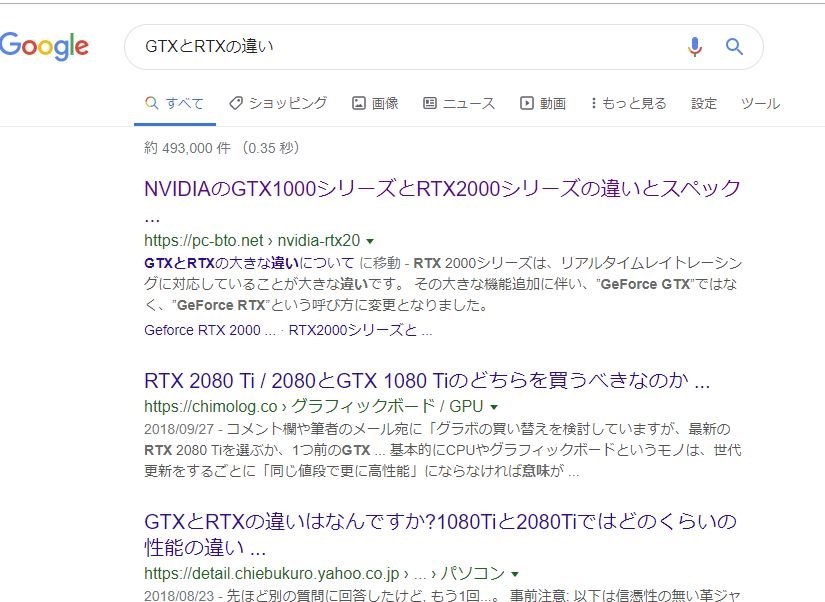Click the Google logo
825x602 pixels.
[x=44, y=46]
